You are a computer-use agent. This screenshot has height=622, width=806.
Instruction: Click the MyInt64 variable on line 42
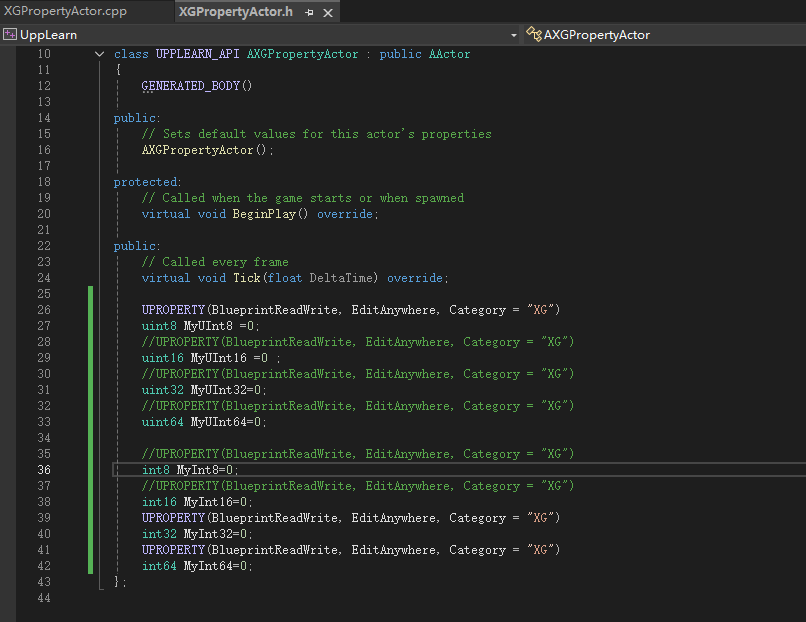pyautogui.click(x=207, y=566)
